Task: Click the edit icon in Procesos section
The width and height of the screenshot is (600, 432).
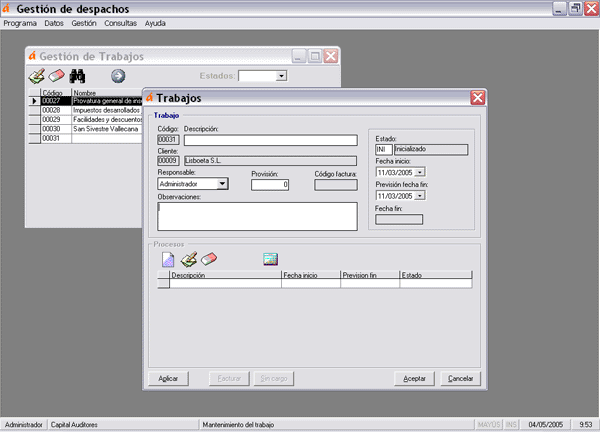Action: (x=188, y=260)
